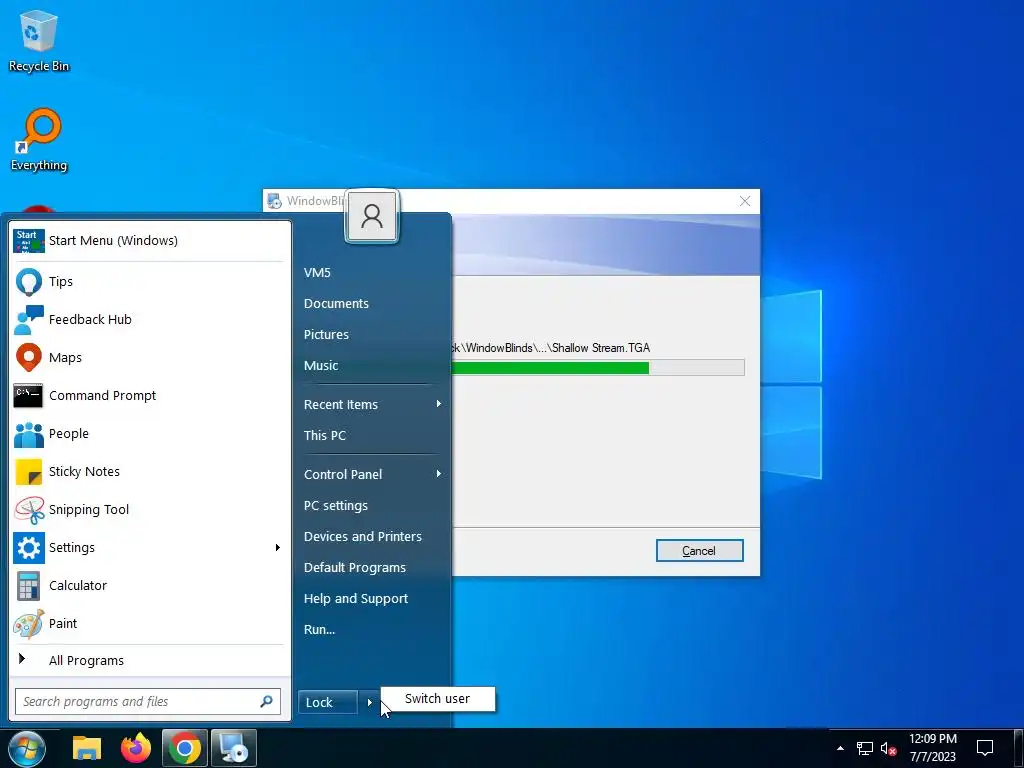Open Chrome from the taskbar
Screen dimensions: 1024x768
coord(185,748)
